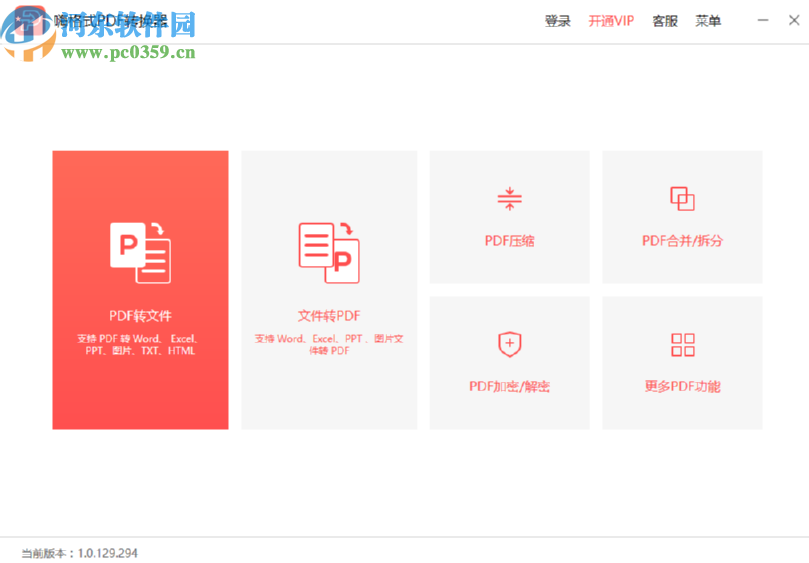Click 开通VIP in the title bar
This screenshot has width=809, height=563.
coord(611,21)
